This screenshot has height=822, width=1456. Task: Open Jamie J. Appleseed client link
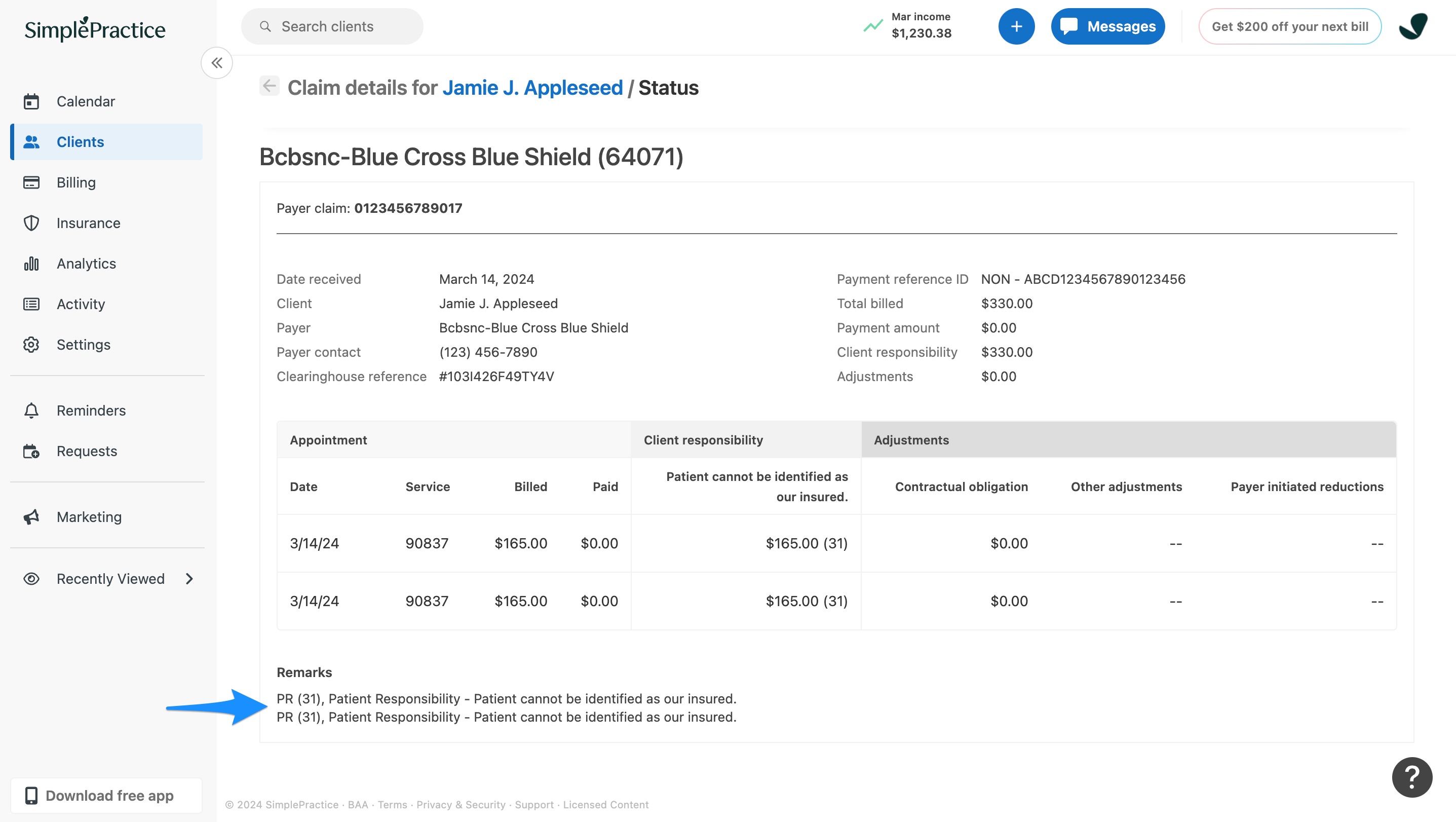coord(532,88)
